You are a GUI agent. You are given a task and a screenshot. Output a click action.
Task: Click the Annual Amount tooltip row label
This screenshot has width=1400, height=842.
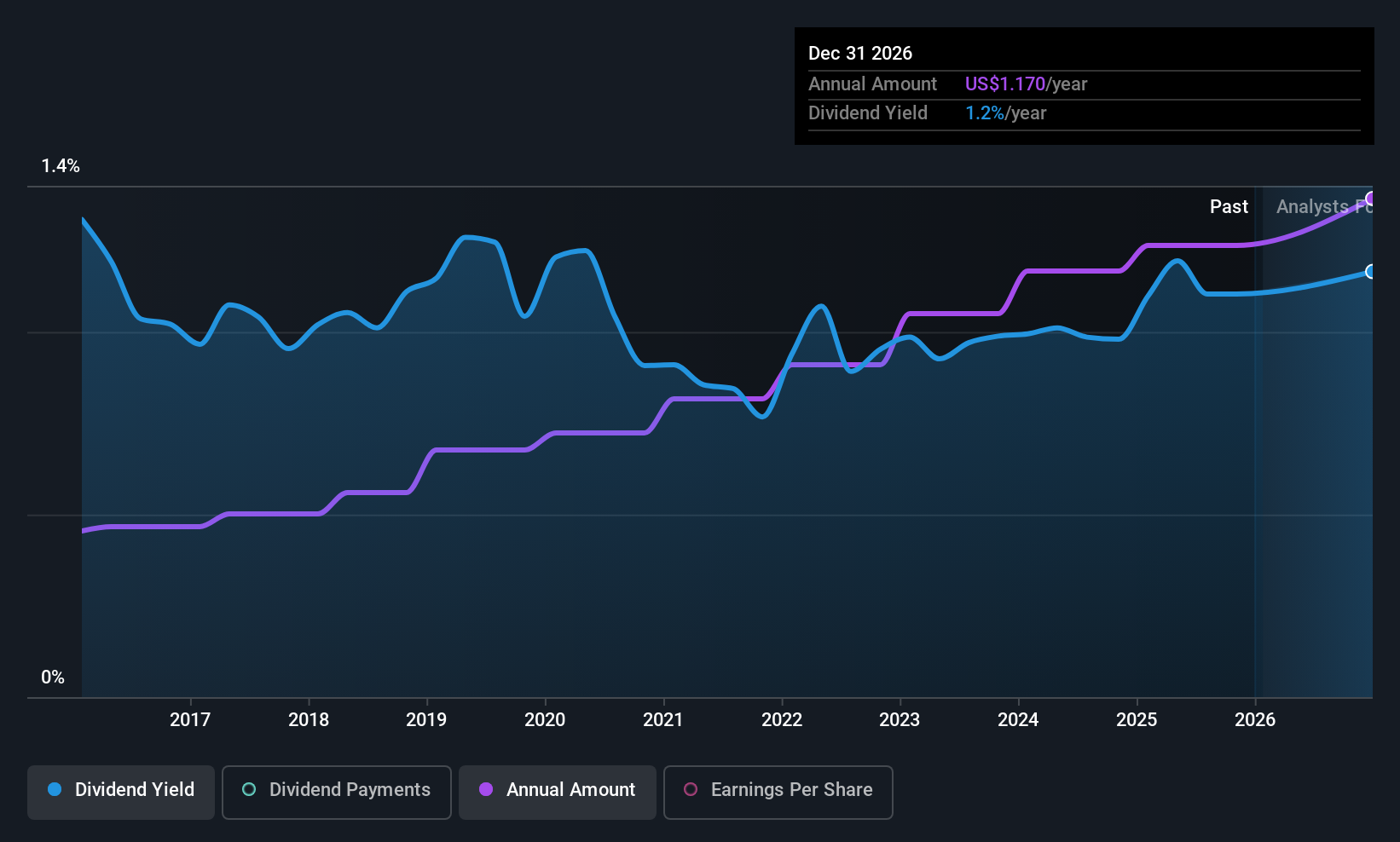click(872, 84)
